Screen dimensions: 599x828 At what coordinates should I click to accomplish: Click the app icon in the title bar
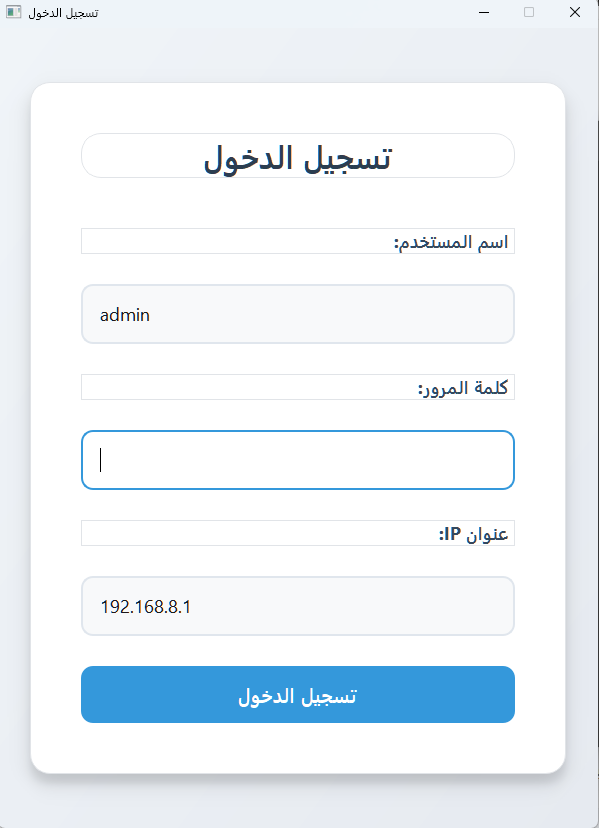pos(13,12)
